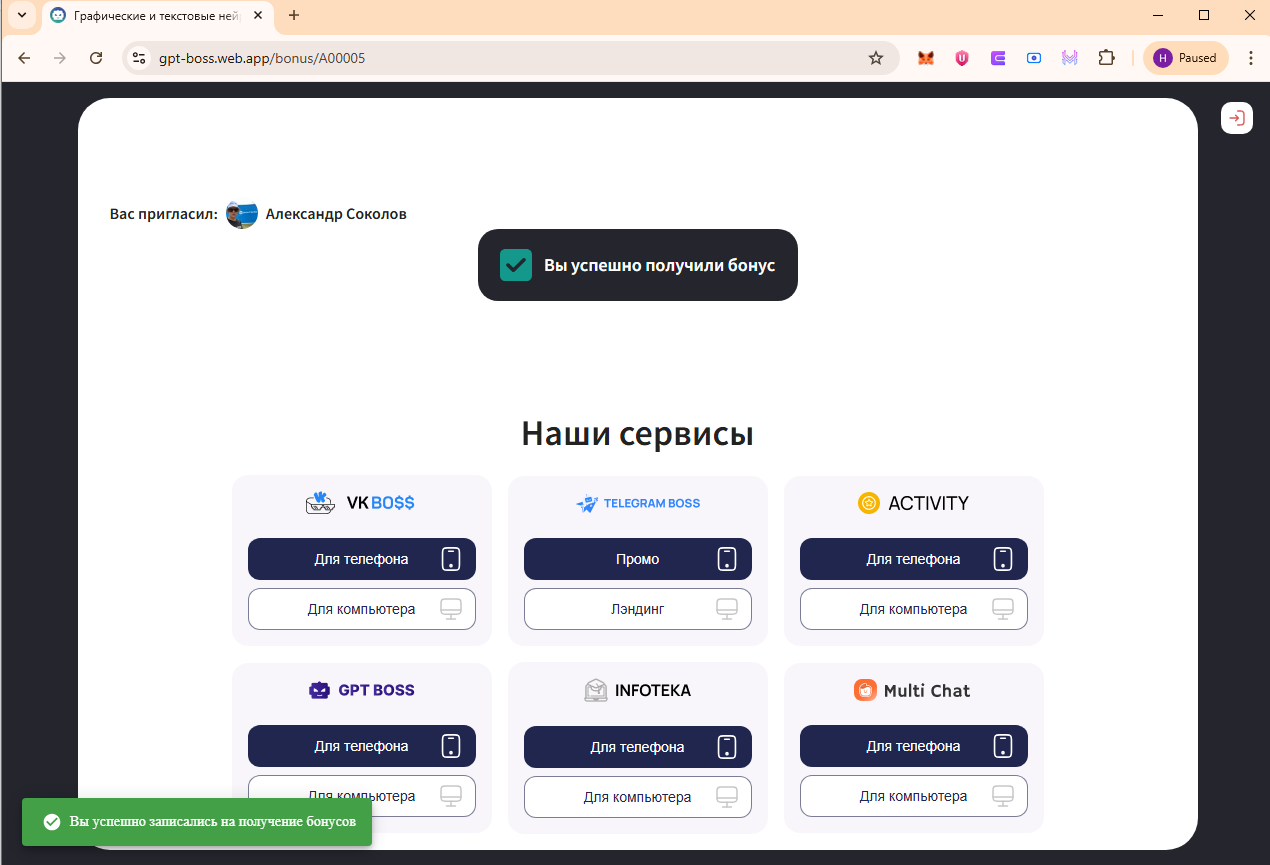The height and width of the screenshot is (865, 1270).
Task: Open the Paused profile button
Action: tap(1186, 58)
